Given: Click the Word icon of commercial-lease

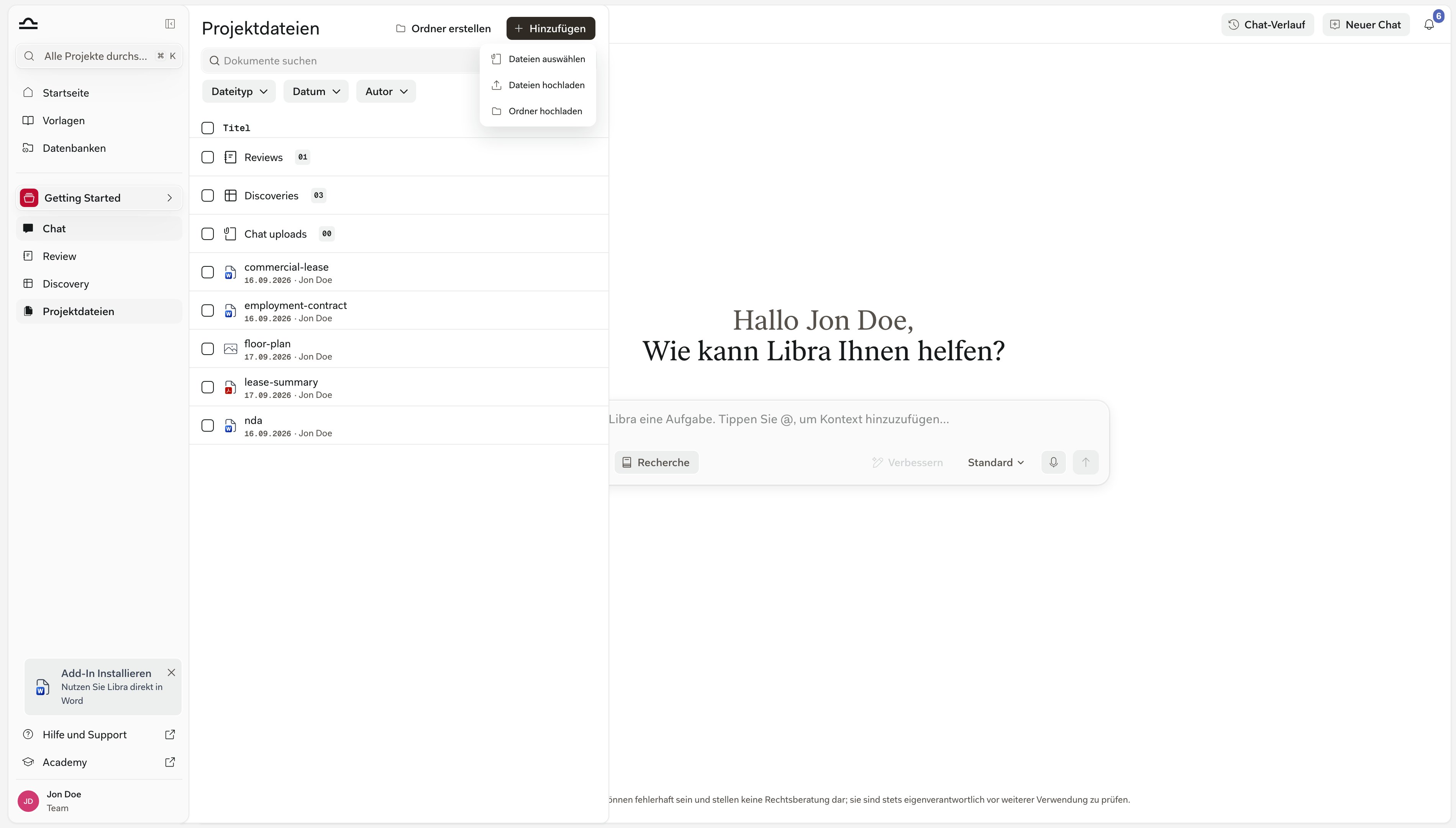Looking at the screenshot, I should [230, 273].
